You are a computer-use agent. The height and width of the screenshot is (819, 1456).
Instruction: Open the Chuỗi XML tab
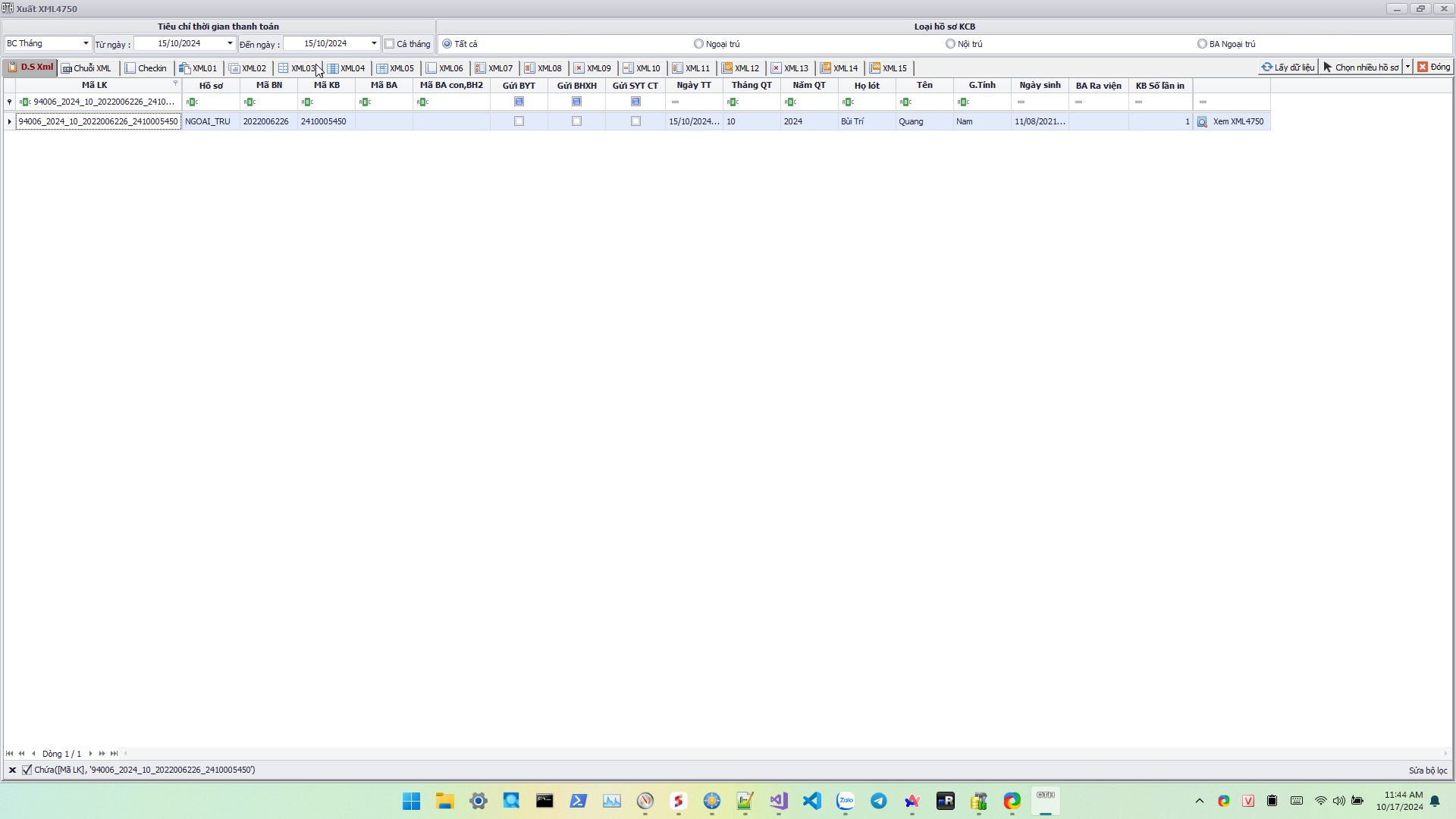pyautogui.click(x=86, y=68)
